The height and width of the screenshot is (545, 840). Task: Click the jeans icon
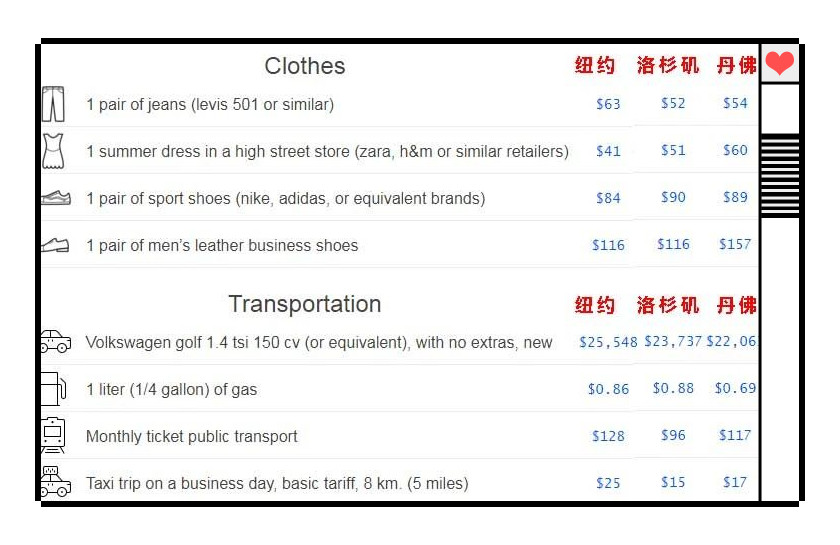(53, 104)
